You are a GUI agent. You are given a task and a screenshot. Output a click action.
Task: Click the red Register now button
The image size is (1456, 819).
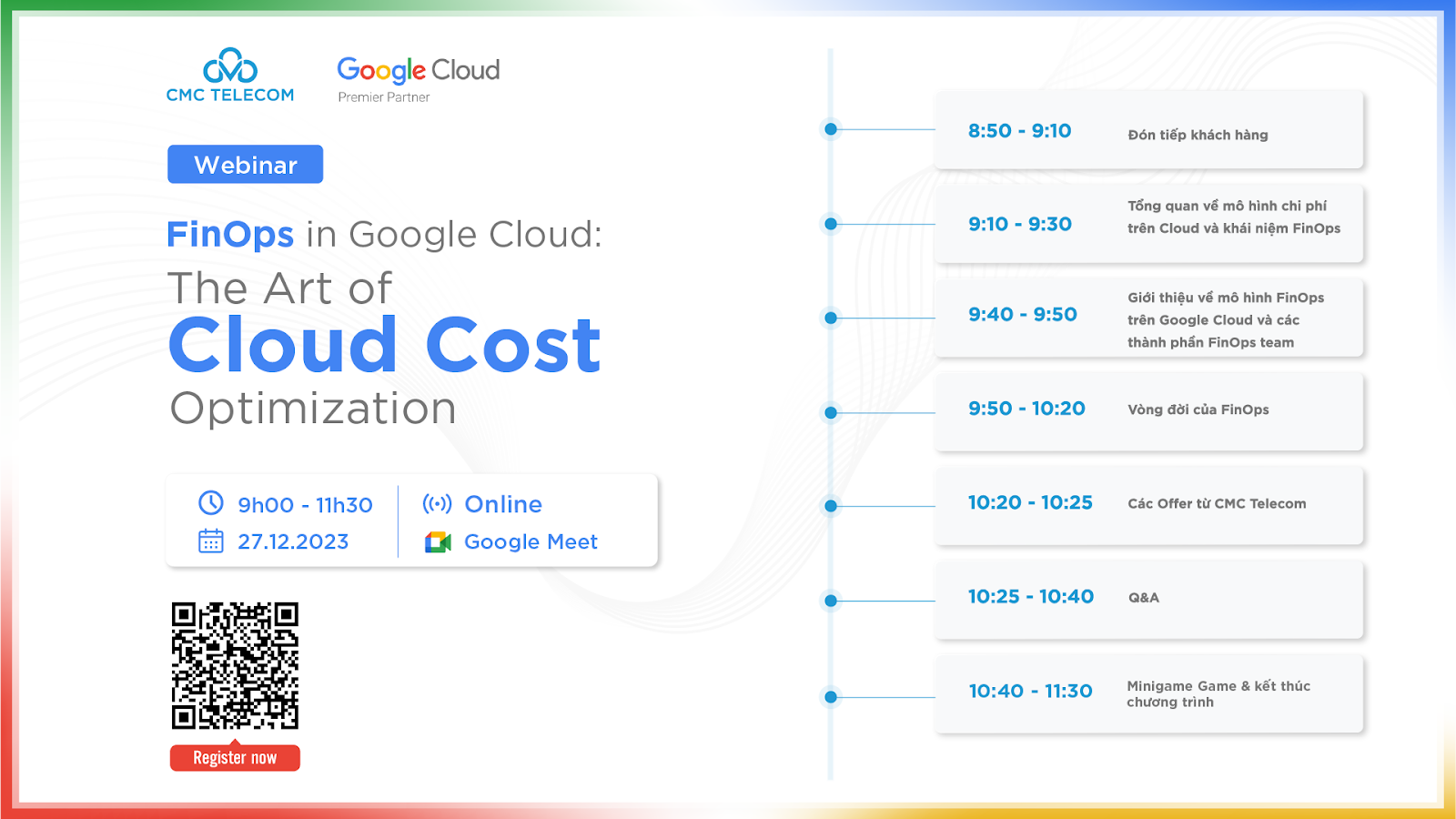coord(235,757)
